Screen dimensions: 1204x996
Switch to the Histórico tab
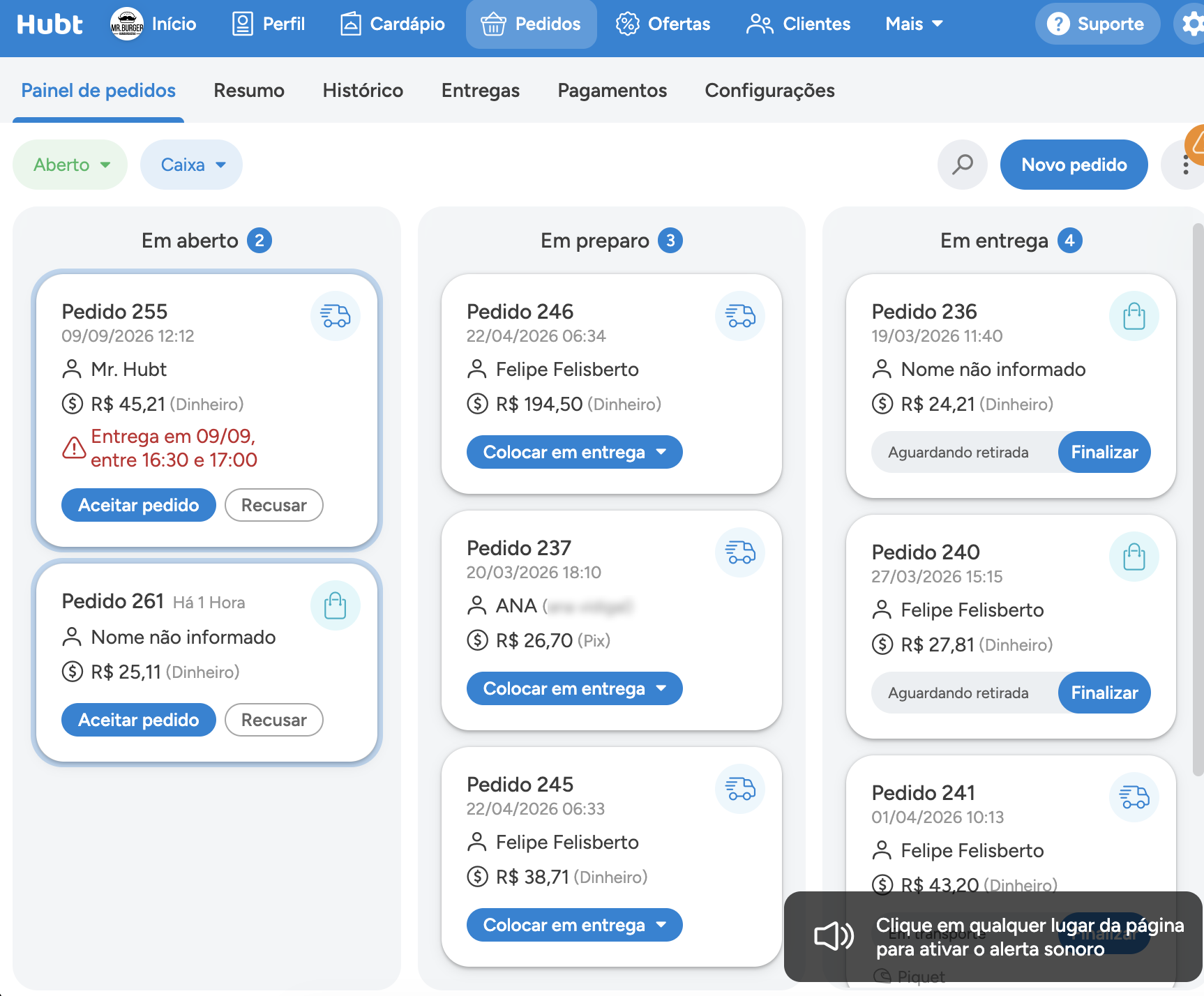click(x=363, y=91)
